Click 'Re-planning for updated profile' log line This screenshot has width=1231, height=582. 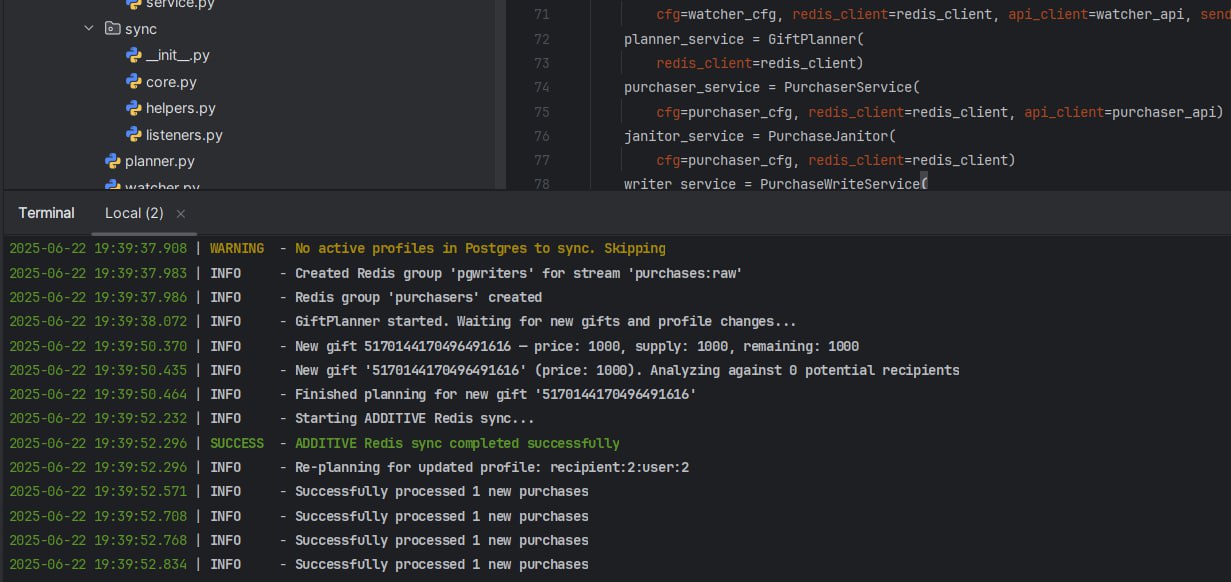tap(492, 467)
